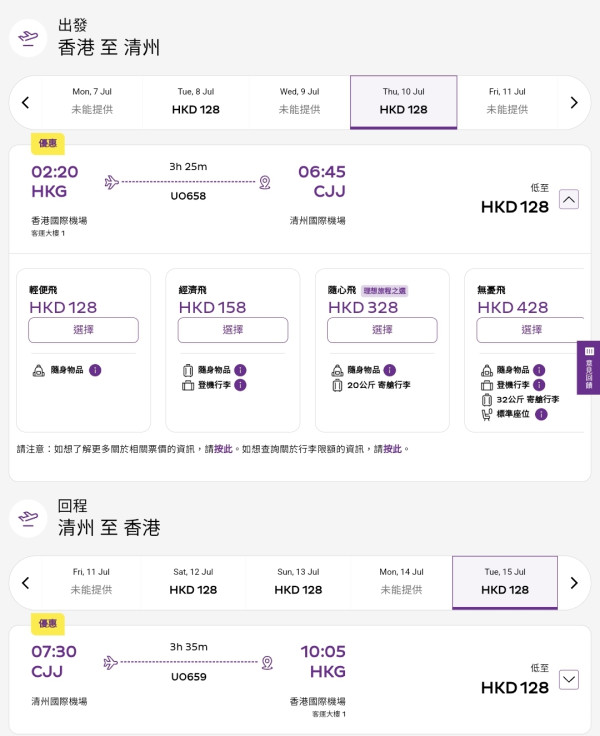The image size is (600, 736).
Task: Click the baggage allowance 按此 link
Action: pyautogui.click(x=392, y=449)
